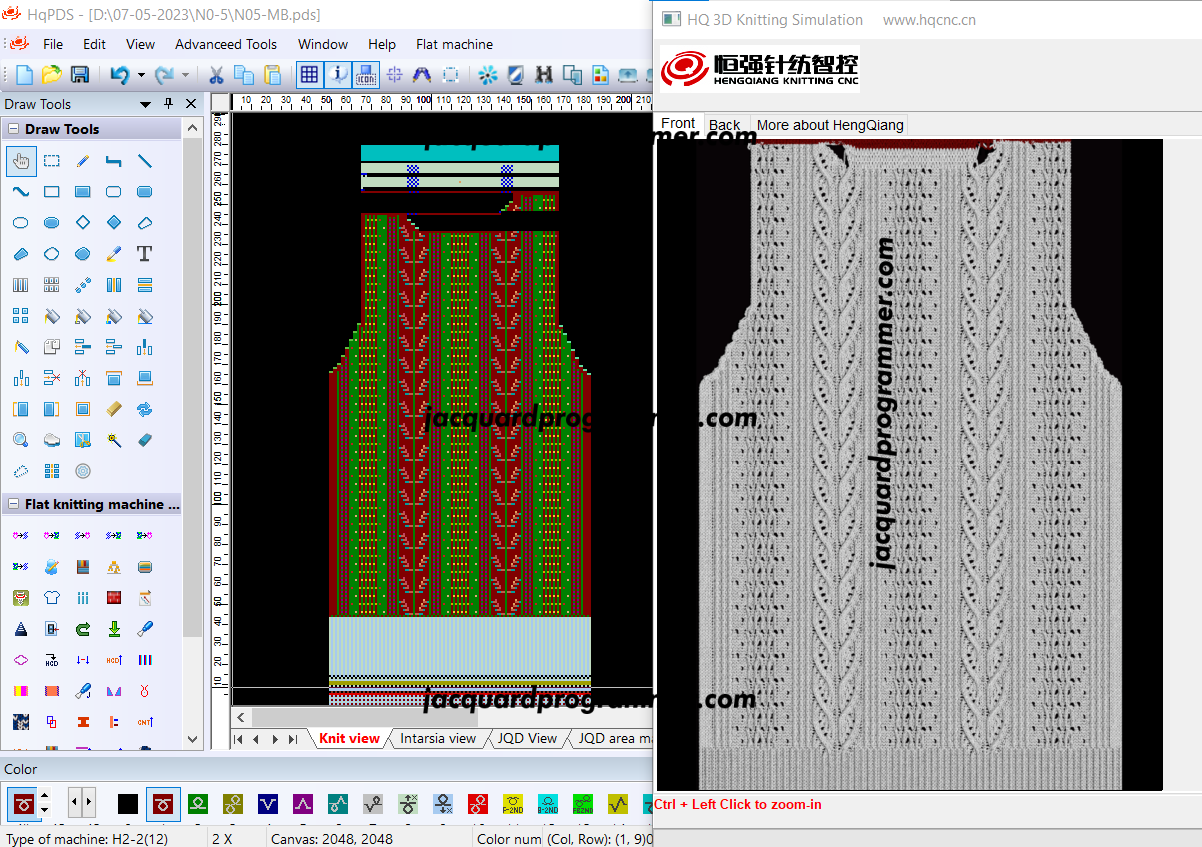Open the Advanceed Tools menu
This screenshot has height=847, width=1202.
226,44
